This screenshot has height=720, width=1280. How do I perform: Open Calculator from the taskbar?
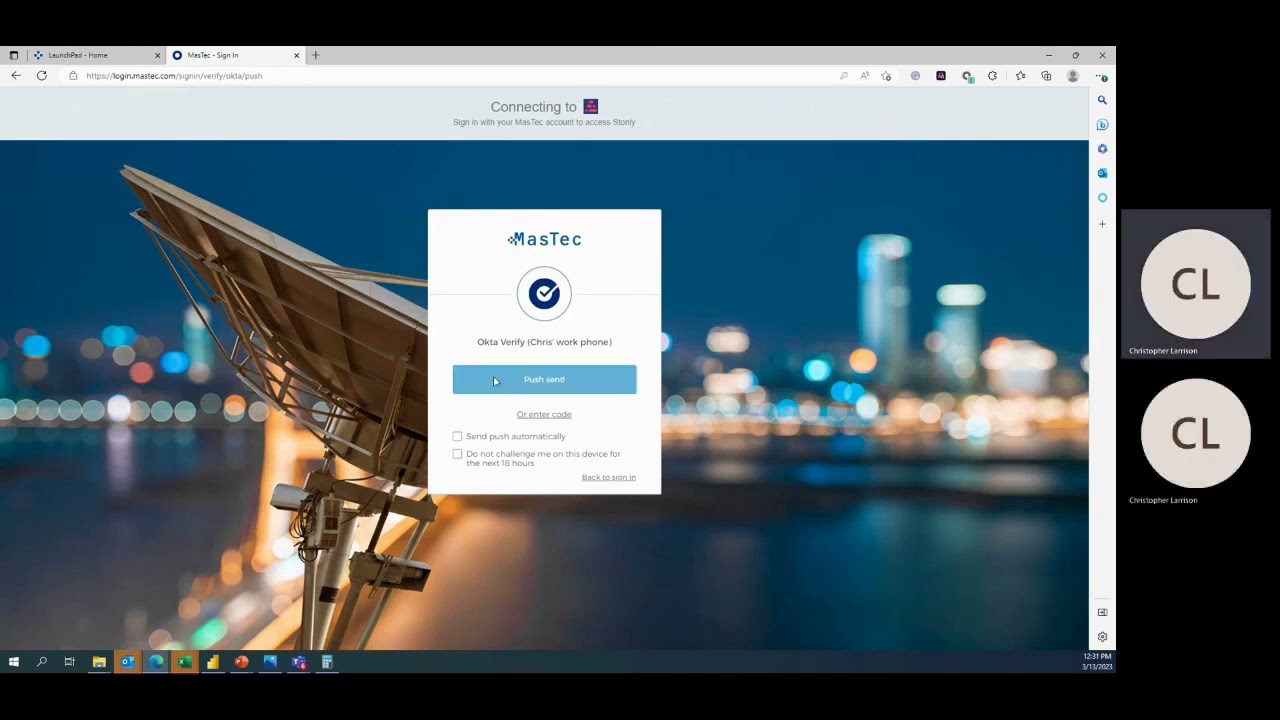point(327,662)
